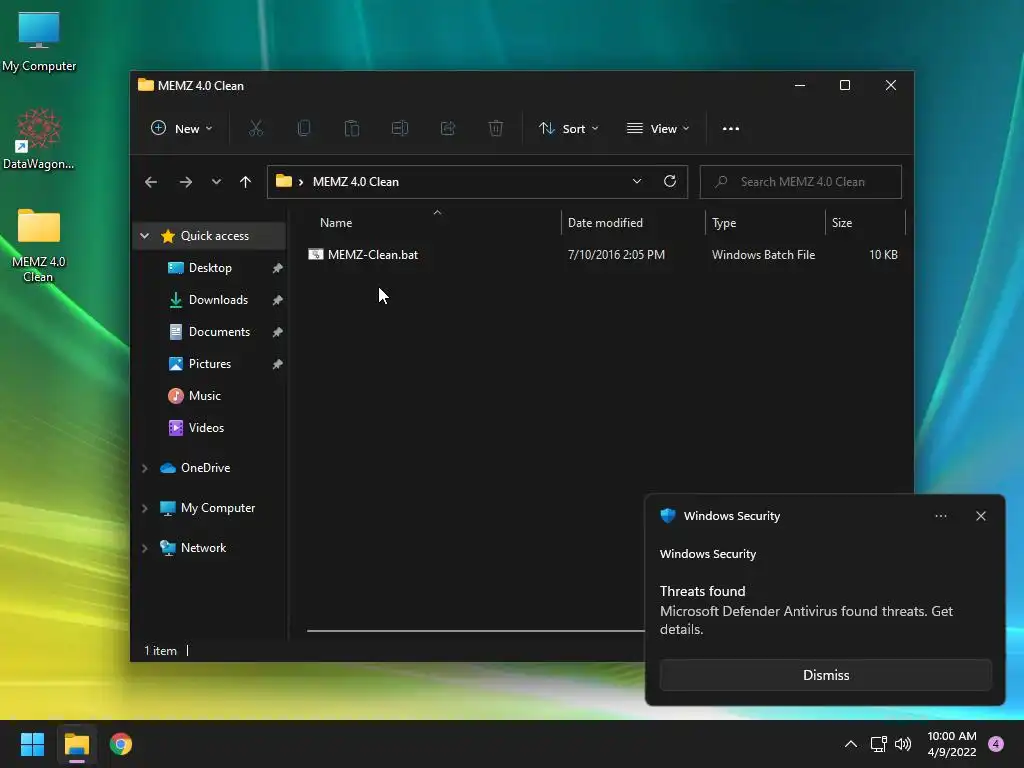
Task: Go back with the left arrow
Action: coord(151,182)
